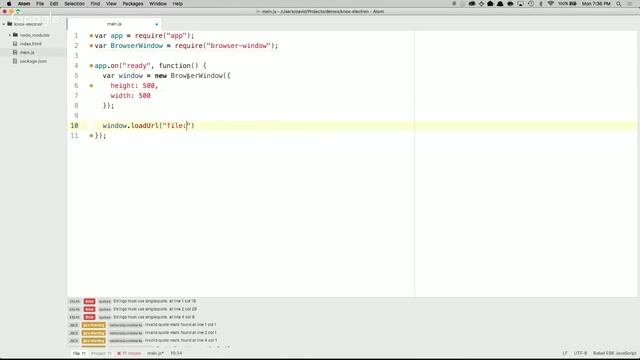Click main.js file name in status bar
The height and width of the screenshot is (360, 640).
point(155,353)
